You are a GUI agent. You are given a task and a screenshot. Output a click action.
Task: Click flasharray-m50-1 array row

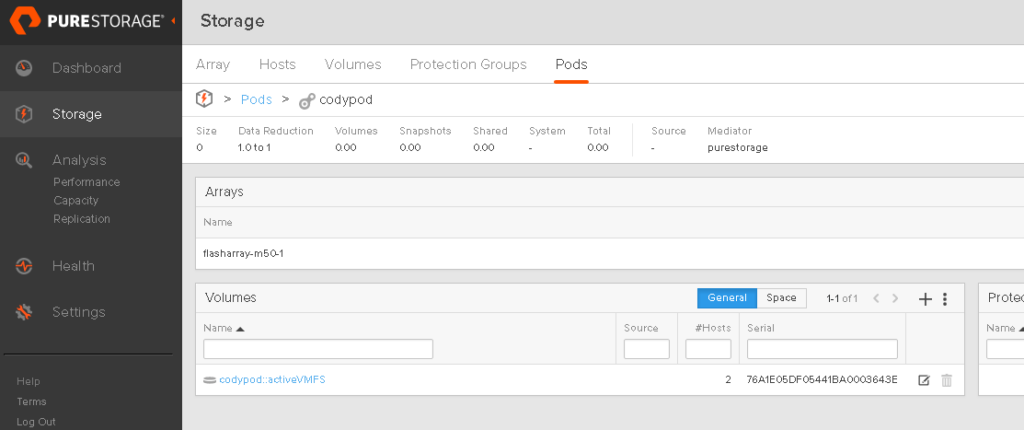pyautogui.click(x=609, y=254)
